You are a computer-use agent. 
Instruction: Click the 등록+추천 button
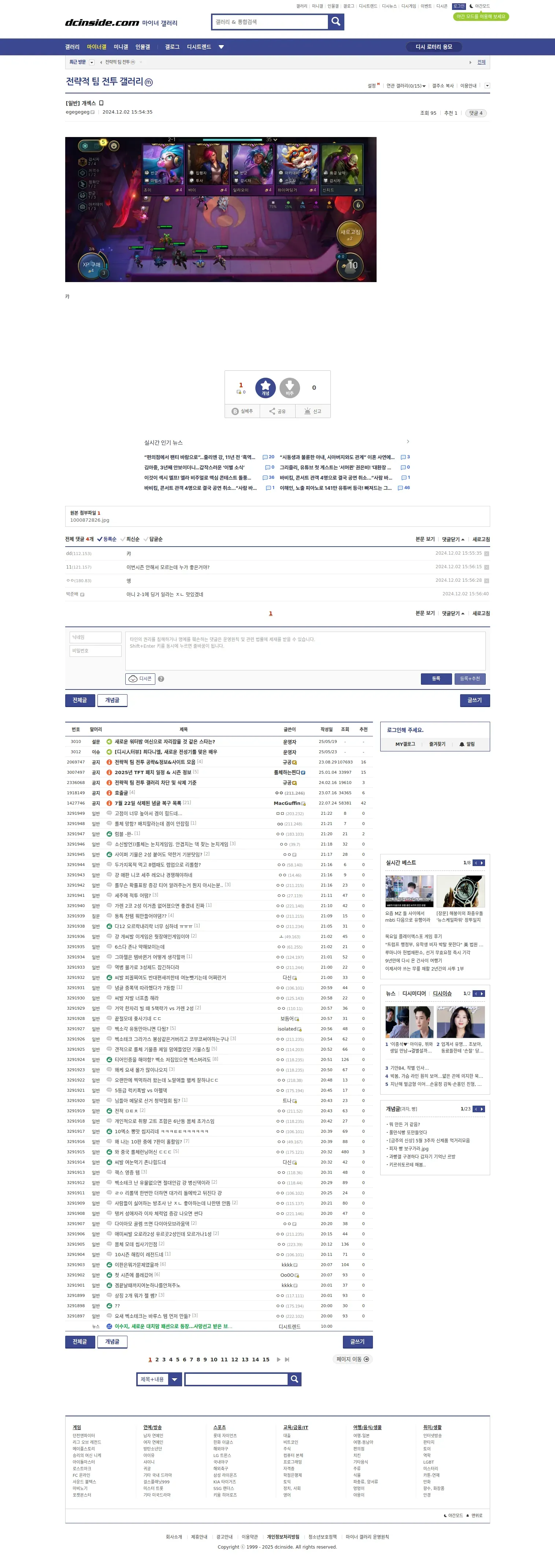pyautogui.click(x=470, y=679)
